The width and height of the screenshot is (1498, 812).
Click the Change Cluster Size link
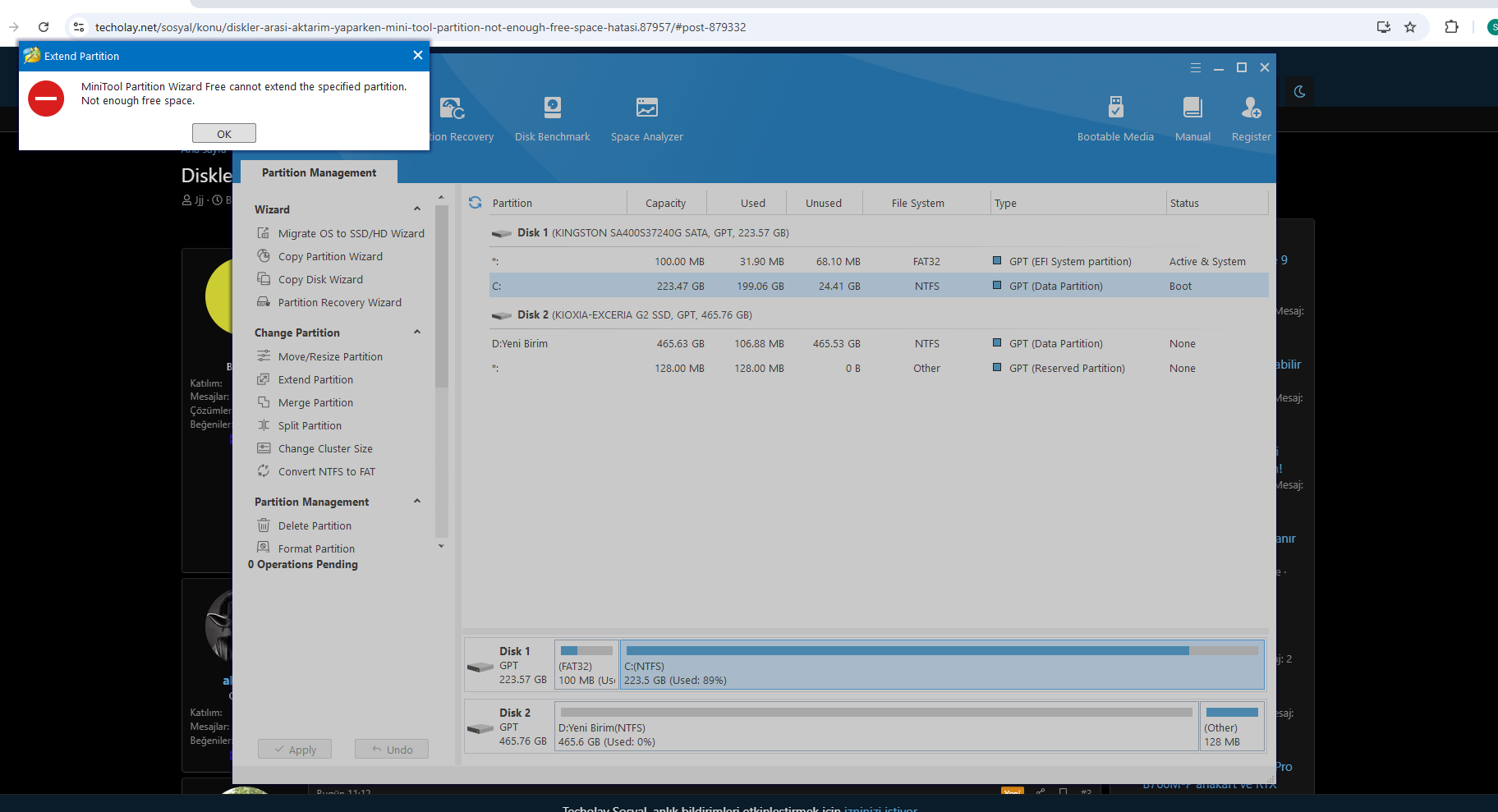pyautogui.click(x=325, y=448)
